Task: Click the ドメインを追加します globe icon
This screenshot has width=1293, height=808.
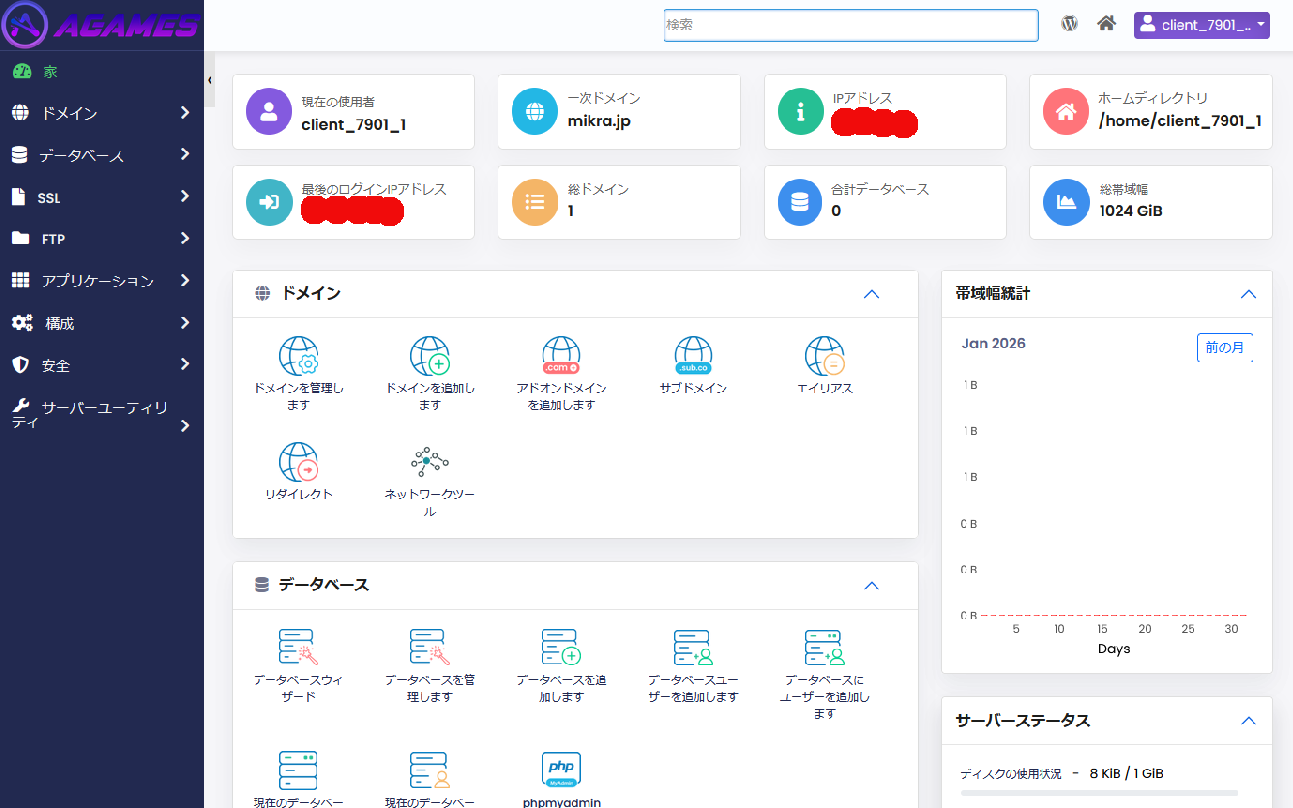Action: (429, 356)
